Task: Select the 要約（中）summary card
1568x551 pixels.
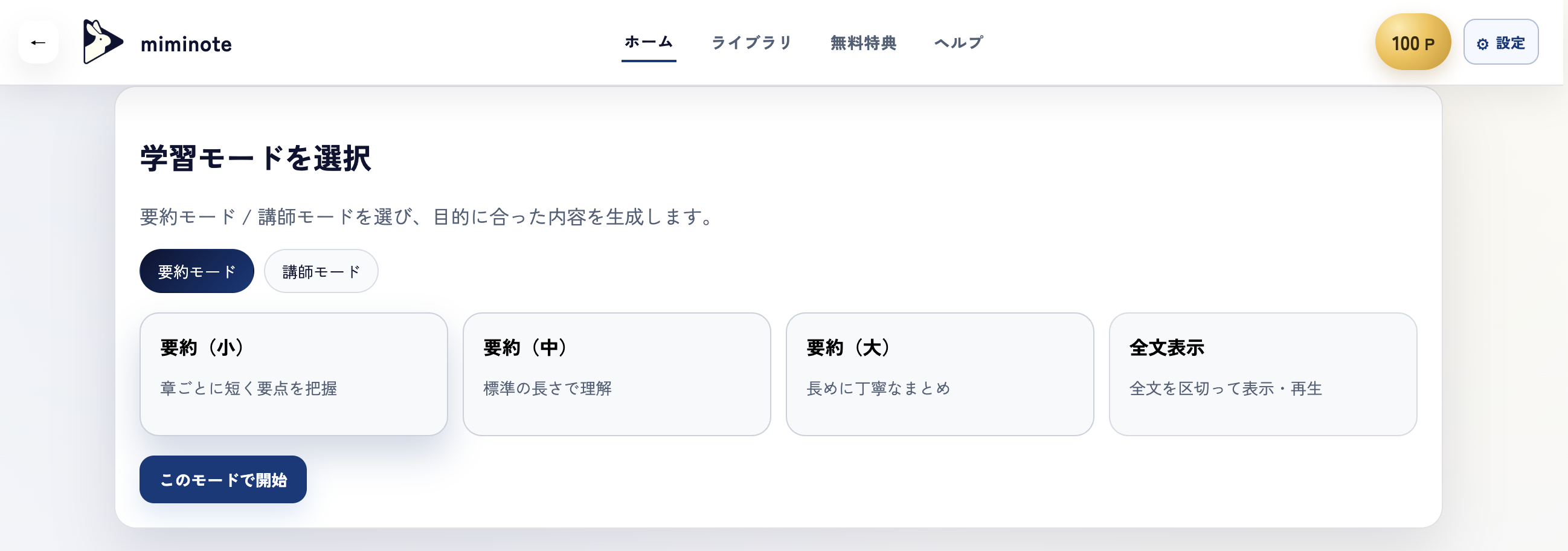Action: (x=617, y=373)
